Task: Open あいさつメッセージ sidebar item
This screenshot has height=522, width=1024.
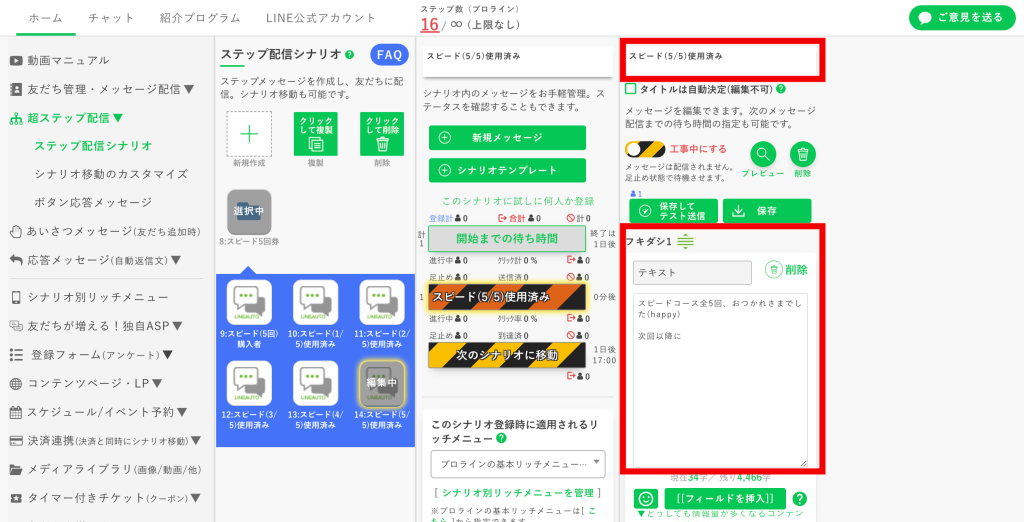Action: pos(105,231)
